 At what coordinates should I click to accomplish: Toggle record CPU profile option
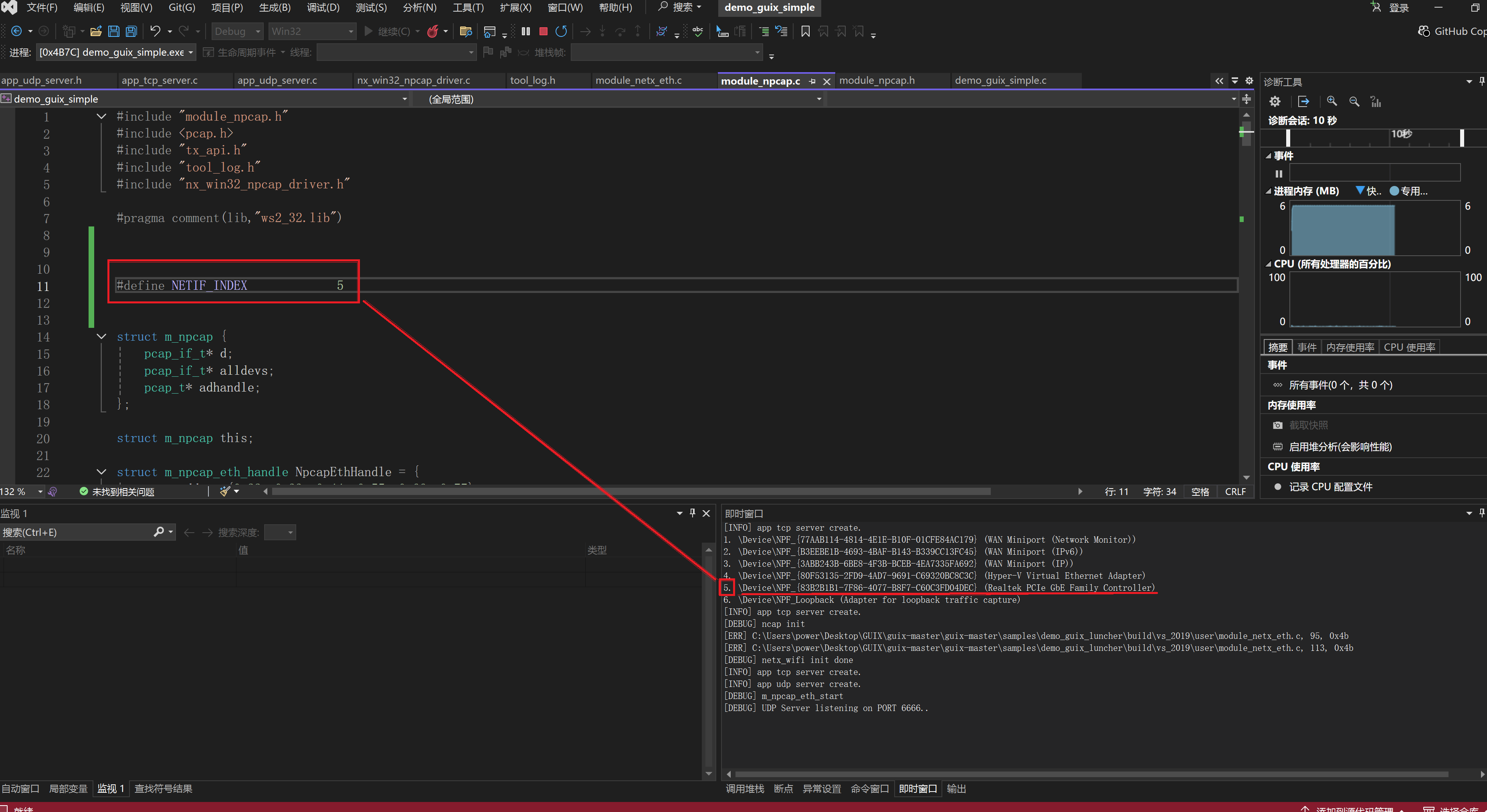1330,487
